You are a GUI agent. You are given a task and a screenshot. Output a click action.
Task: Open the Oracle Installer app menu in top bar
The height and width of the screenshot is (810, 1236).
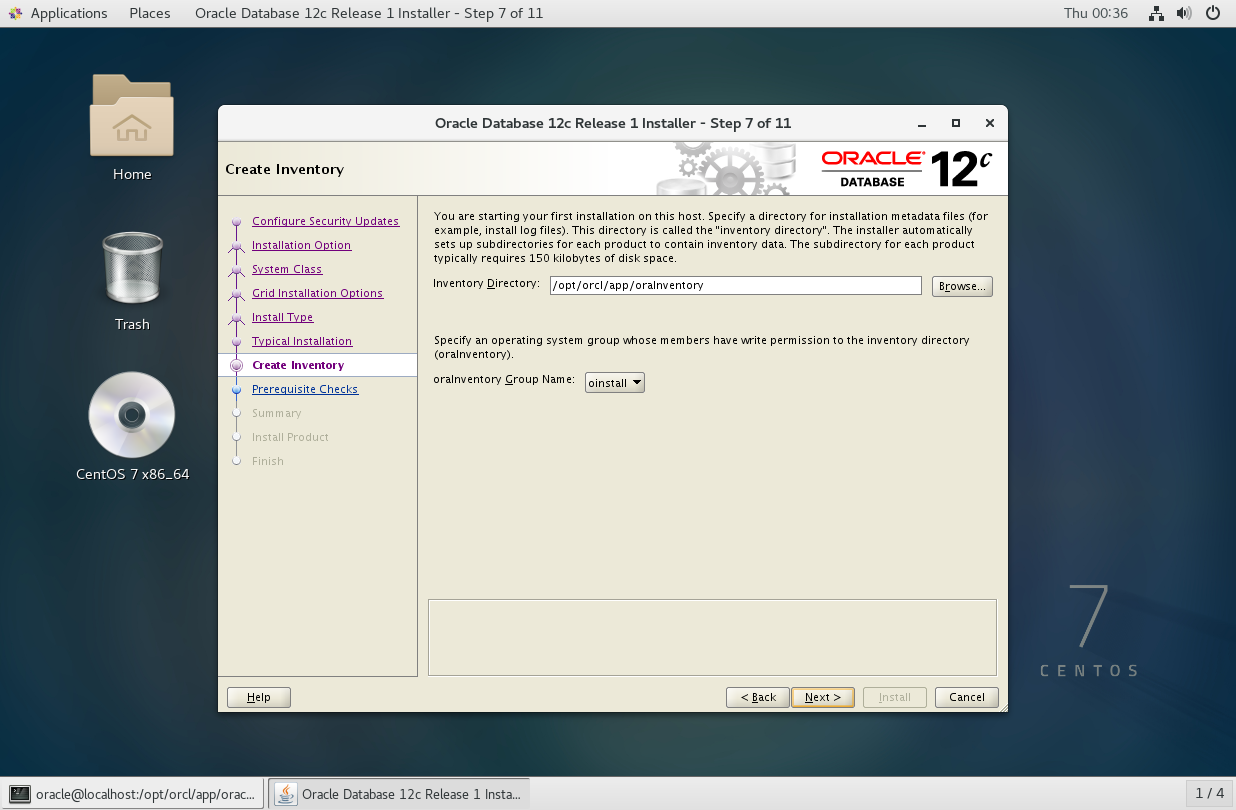click(370, 13)
